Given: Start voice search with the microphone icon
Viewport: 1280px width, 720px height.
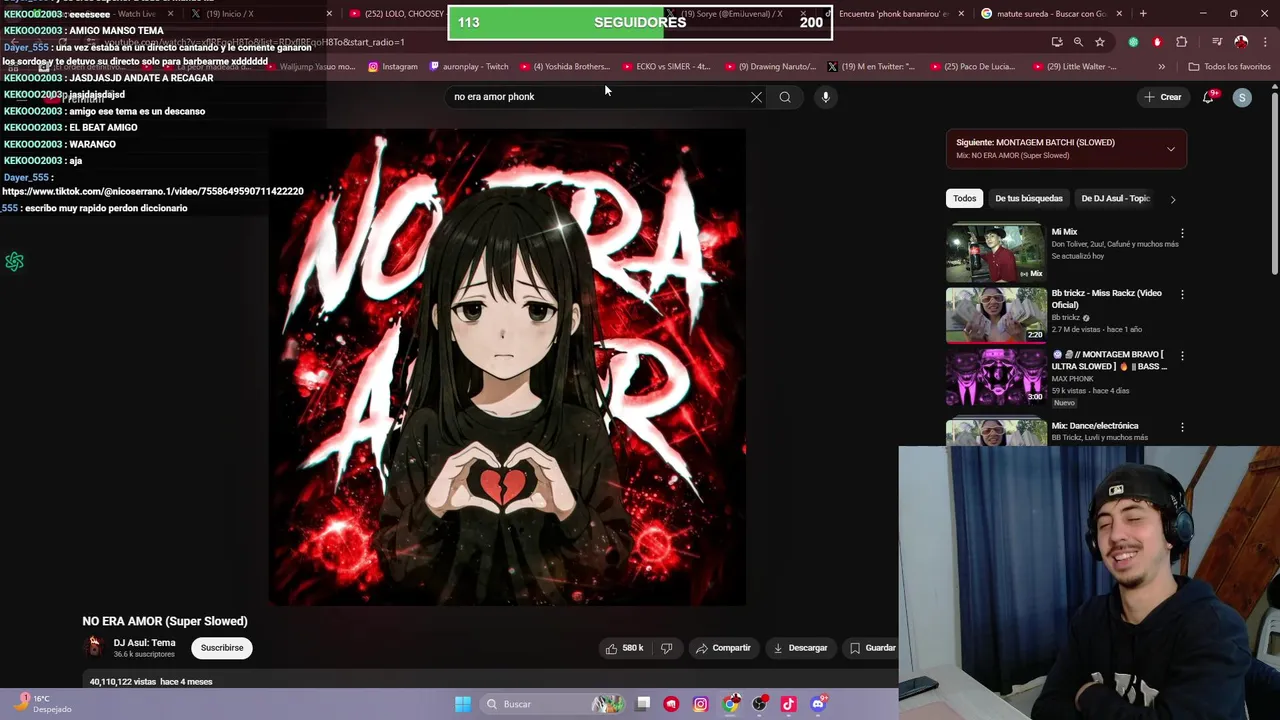Looking at the screenshot, I should tap(825, 97).
